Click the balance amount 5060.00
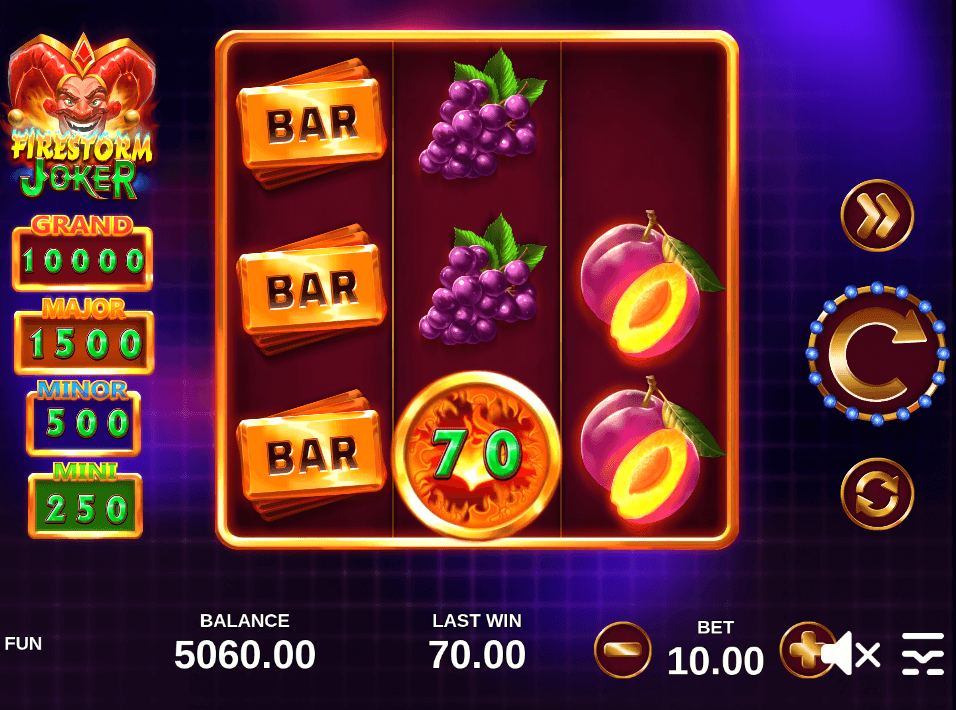Image resolution: width=956 pixels, height=710 pixels. pos(244,655)
